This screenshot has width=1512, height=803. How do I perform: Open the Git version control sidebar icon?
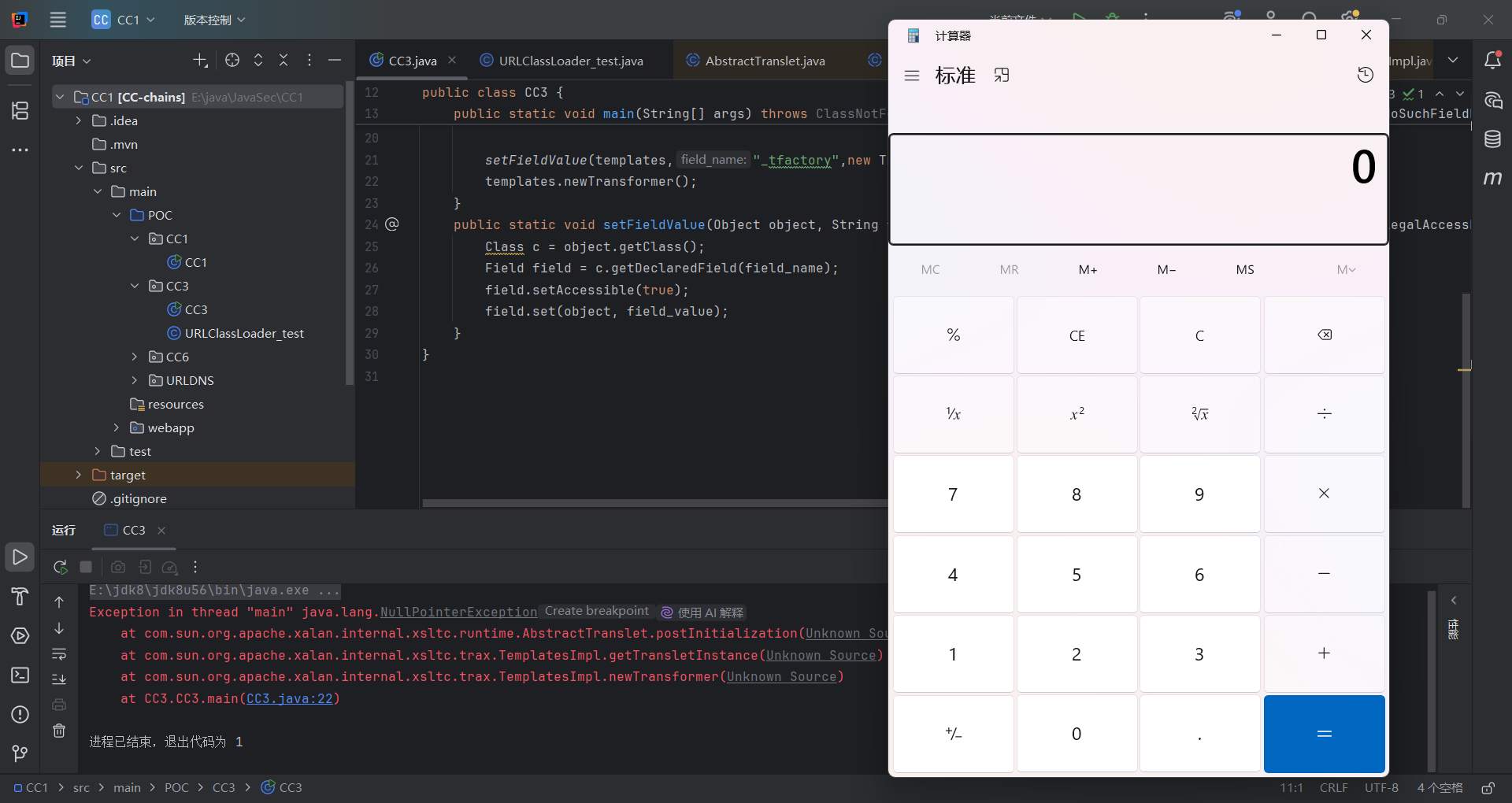coord(20,753)
